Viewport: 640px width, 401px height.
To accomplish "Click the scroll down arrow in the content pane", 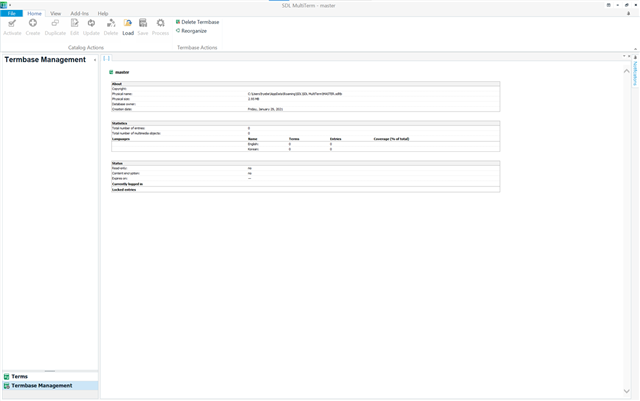I will click(x=627, y=391).
